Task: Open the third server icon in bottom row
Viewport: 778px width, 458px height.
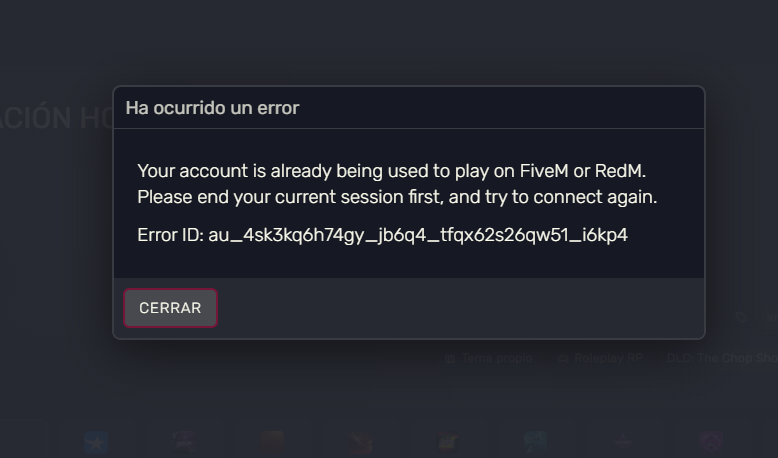Action: pyautogui.click(x=272, y=442)
